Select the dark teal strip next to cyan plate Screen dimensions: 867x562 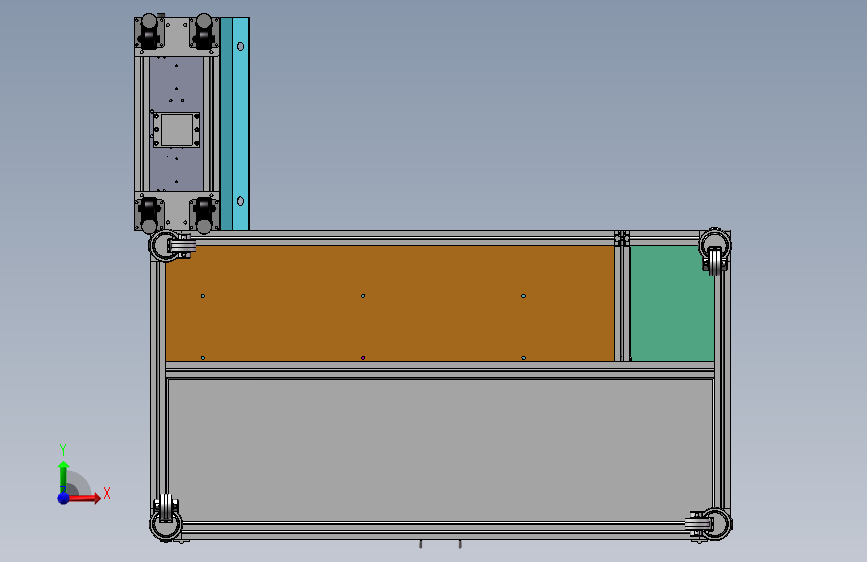pyautogui.click(x=226, y=124)
